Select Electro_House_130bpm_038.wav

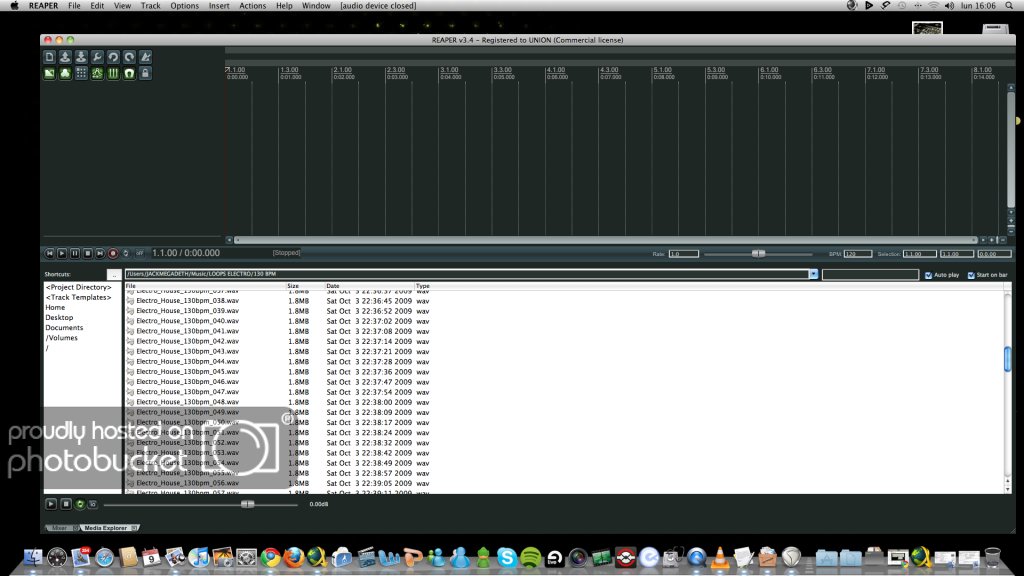(187, 301)
